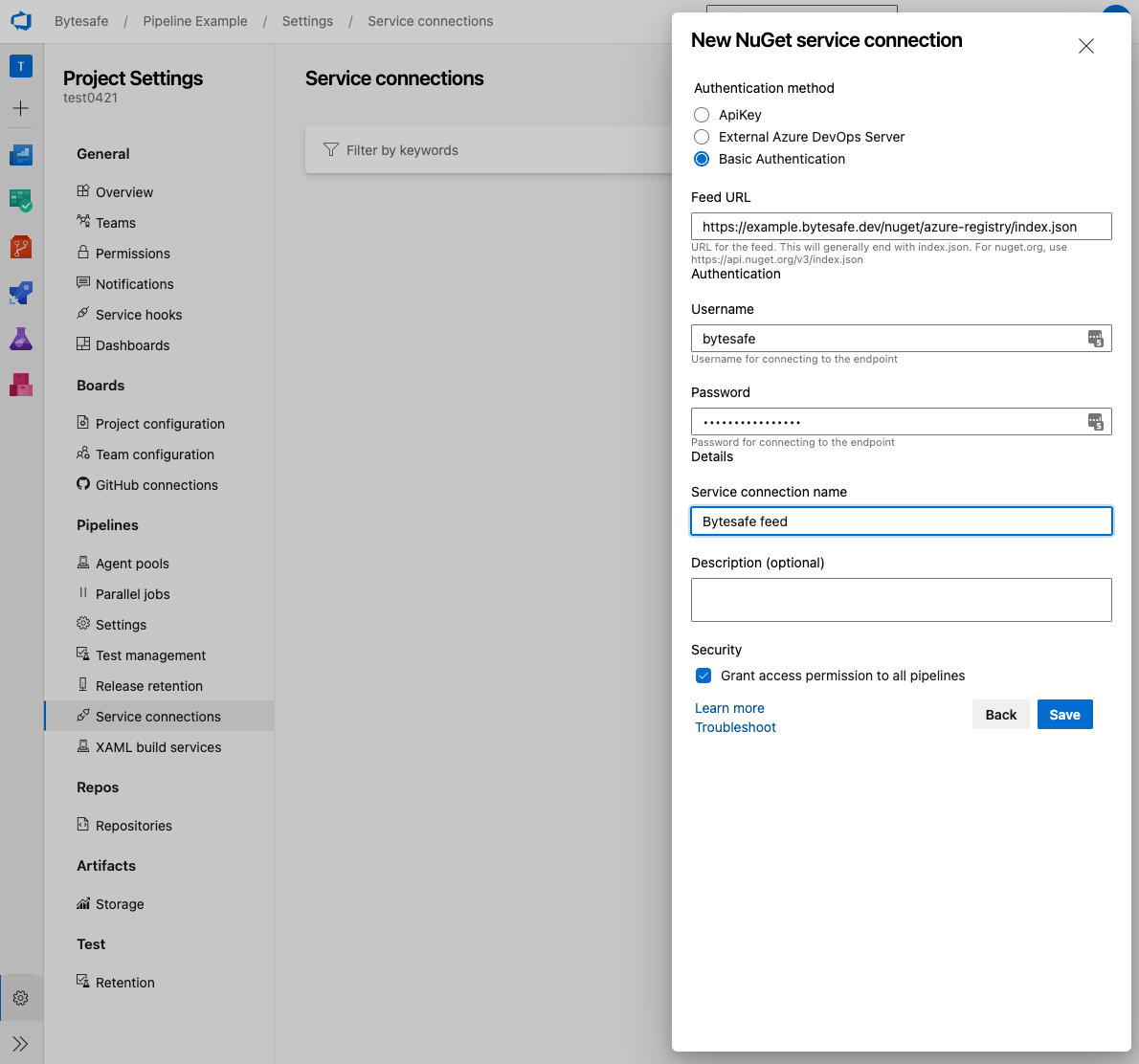Go to Settings breadcrumb
This screenshot has height=1064, width=1139.
coord(307,21)
